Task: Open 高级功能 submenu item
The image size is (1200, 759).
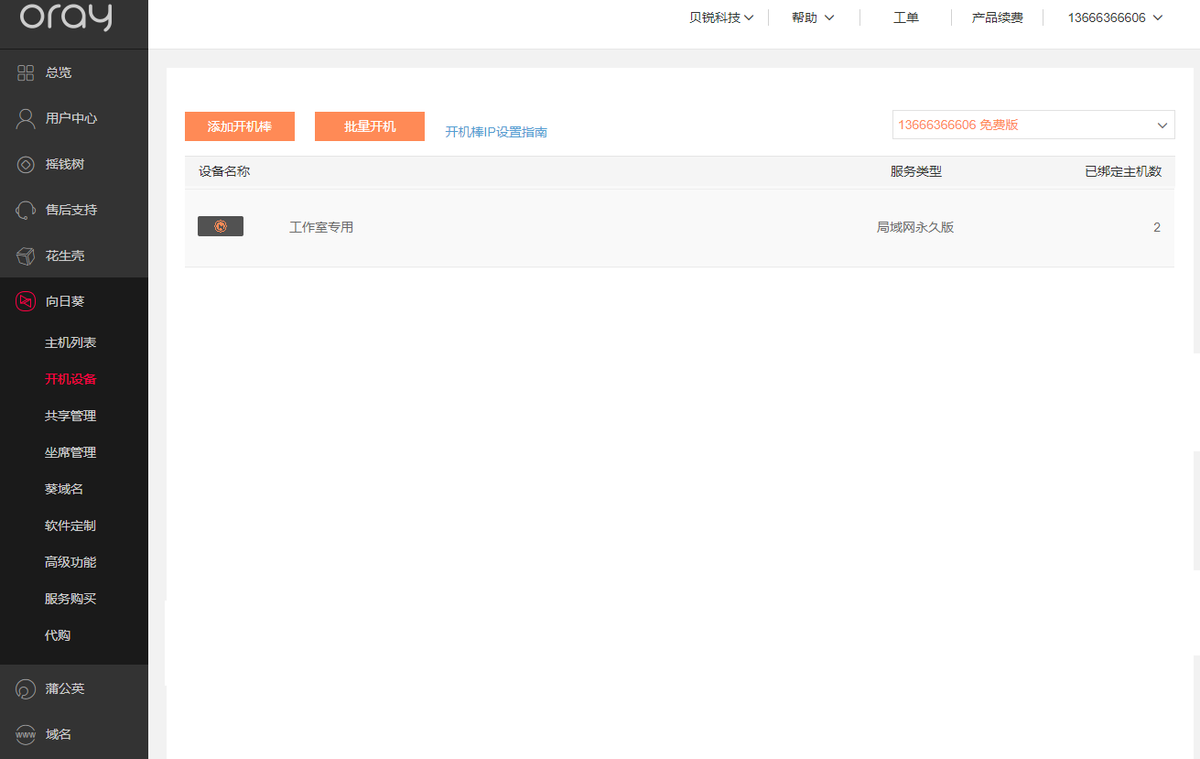Action: [71, 562]
